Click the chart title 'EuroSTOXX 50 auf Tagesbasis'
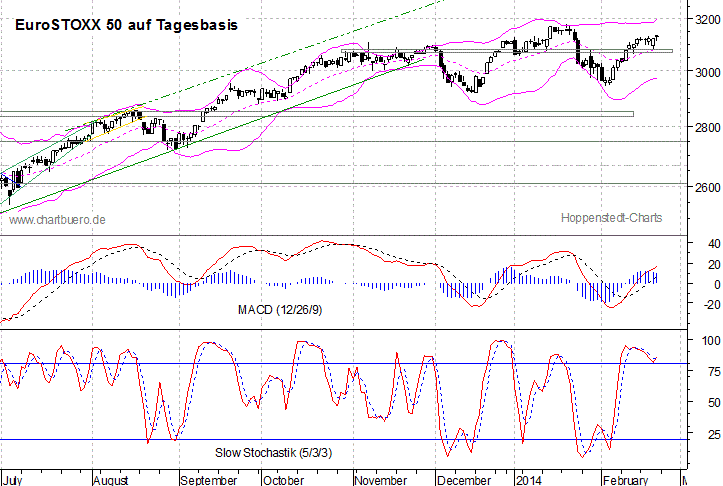This screenshot has width=723, height=486. click(x=126, y=24)
